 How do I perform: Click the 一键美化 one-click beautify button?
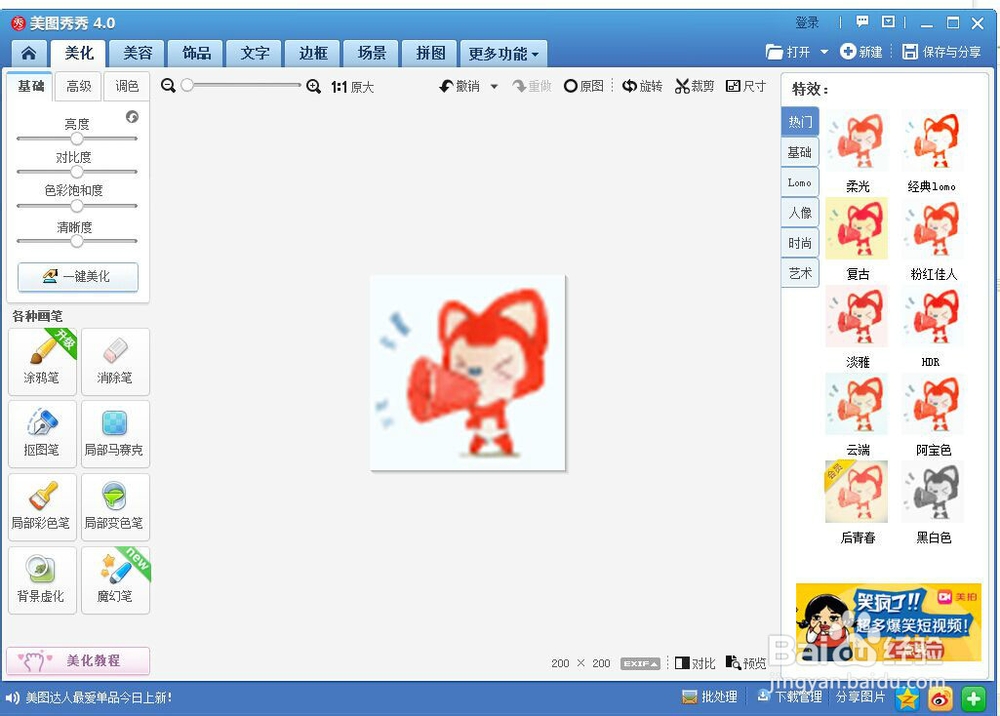click(x=78, y=277)
